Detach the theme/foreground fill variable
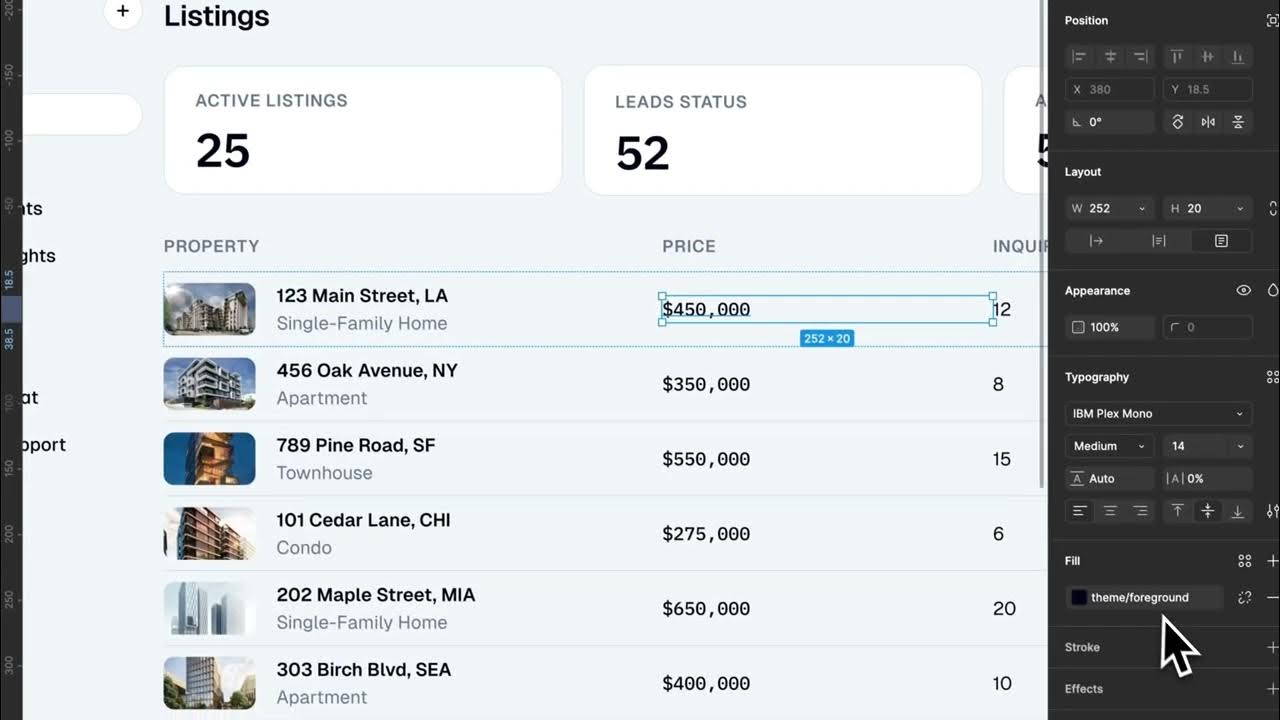Screen dimensions: 1280x720 pyautogui.click(x=1244, y=598)
